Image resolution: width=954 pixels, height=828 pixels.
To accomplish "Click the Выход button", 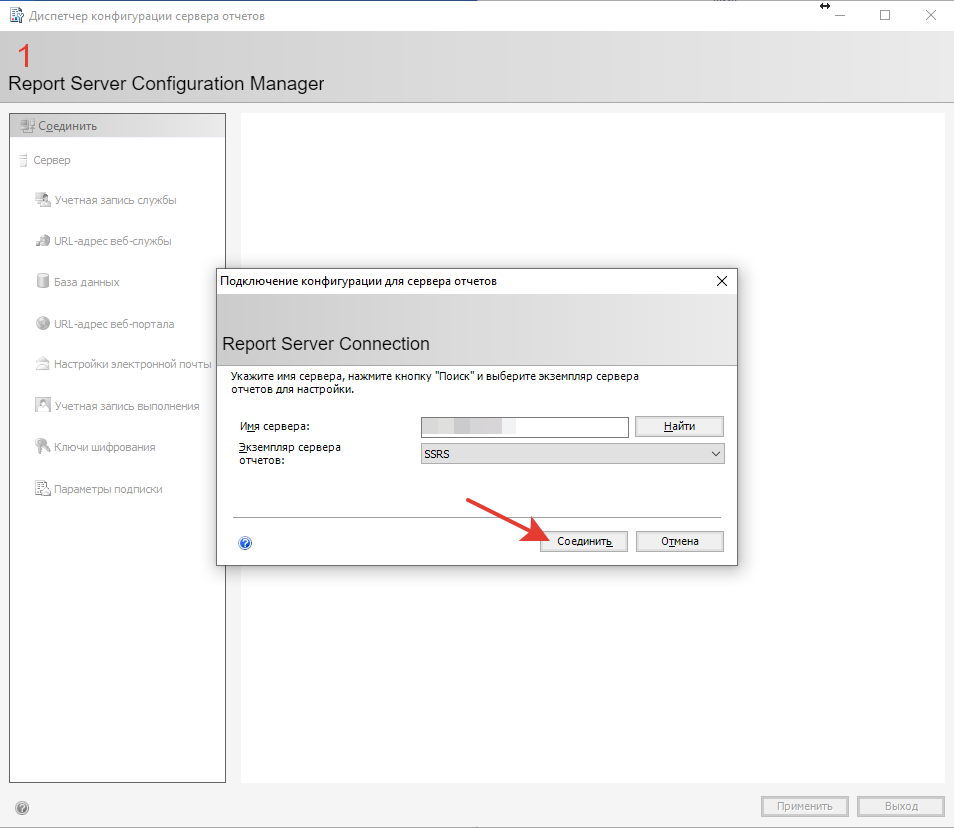I will tap(901, 806).
